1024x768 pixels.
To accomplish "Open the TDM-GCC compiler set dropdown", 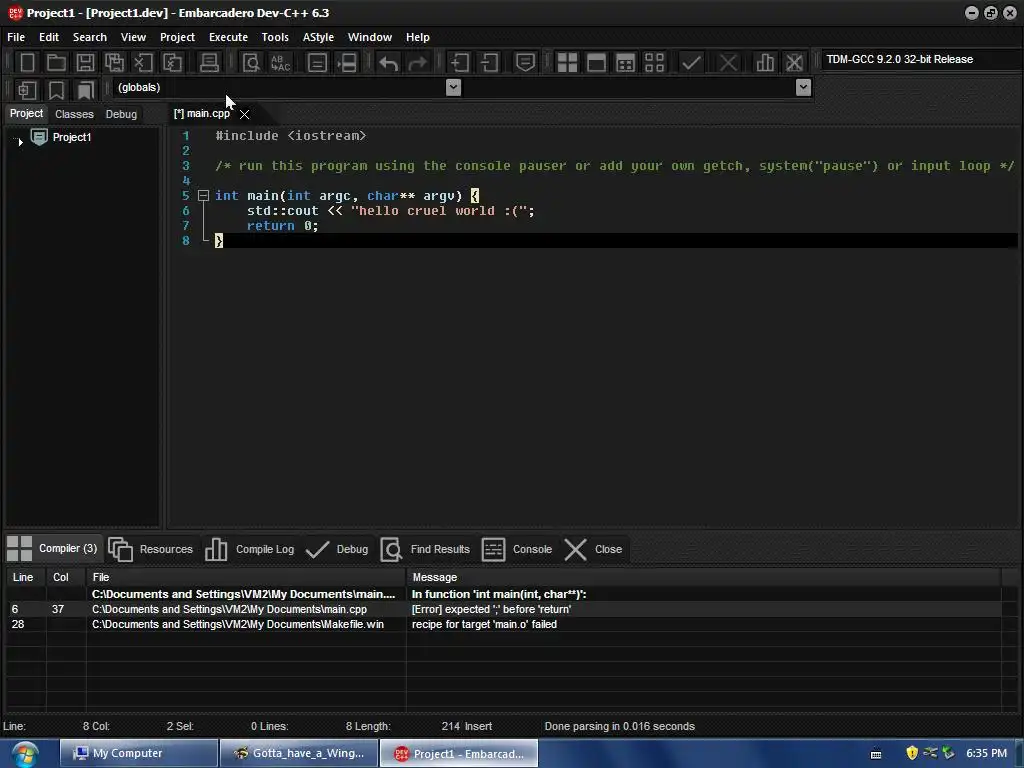I will (921, 59).
